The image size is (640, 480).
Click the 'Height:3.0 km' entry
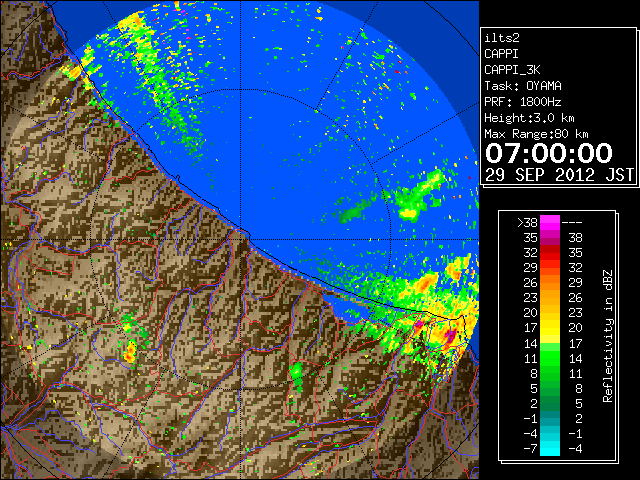pos(529,118)
